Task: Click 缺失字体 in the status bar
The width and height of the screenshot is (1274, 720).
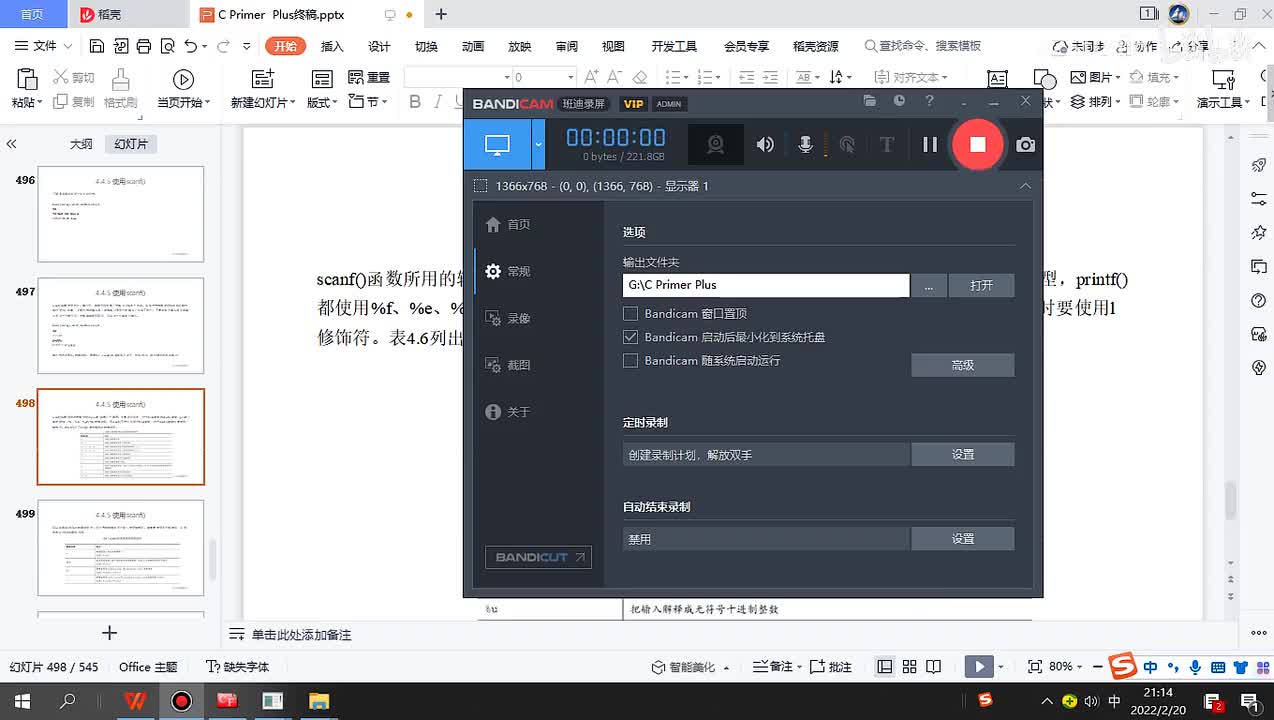Action: [238, 667]
